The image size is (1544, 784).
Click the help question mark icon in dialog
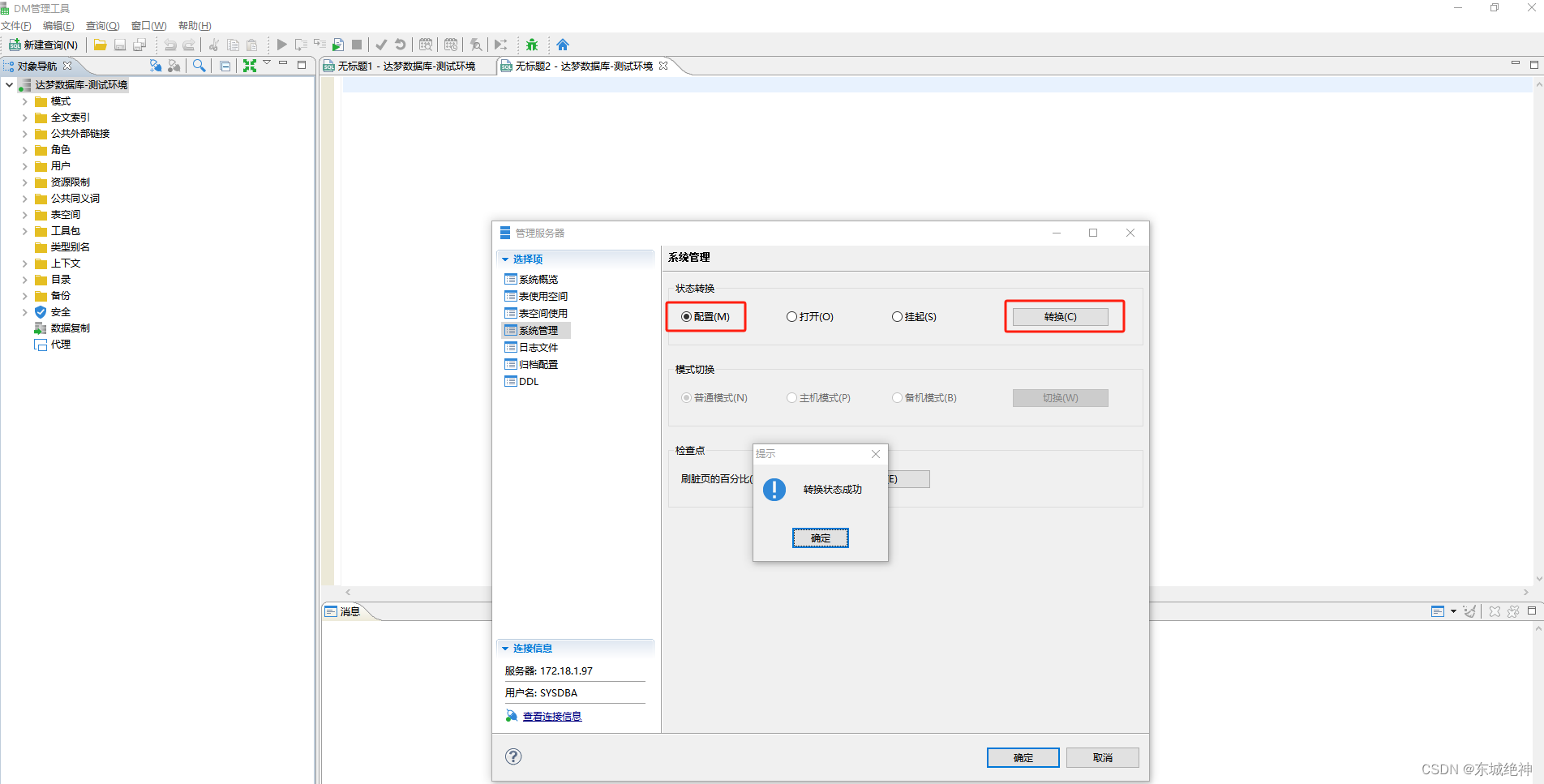tap(513, 756)
